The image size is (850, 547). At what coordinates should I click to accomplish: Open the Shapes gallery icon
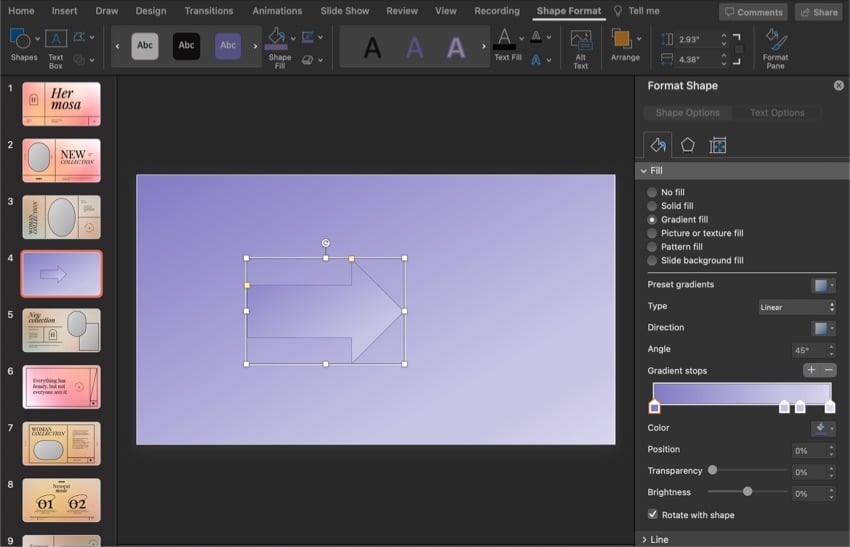tap(20, 39)
